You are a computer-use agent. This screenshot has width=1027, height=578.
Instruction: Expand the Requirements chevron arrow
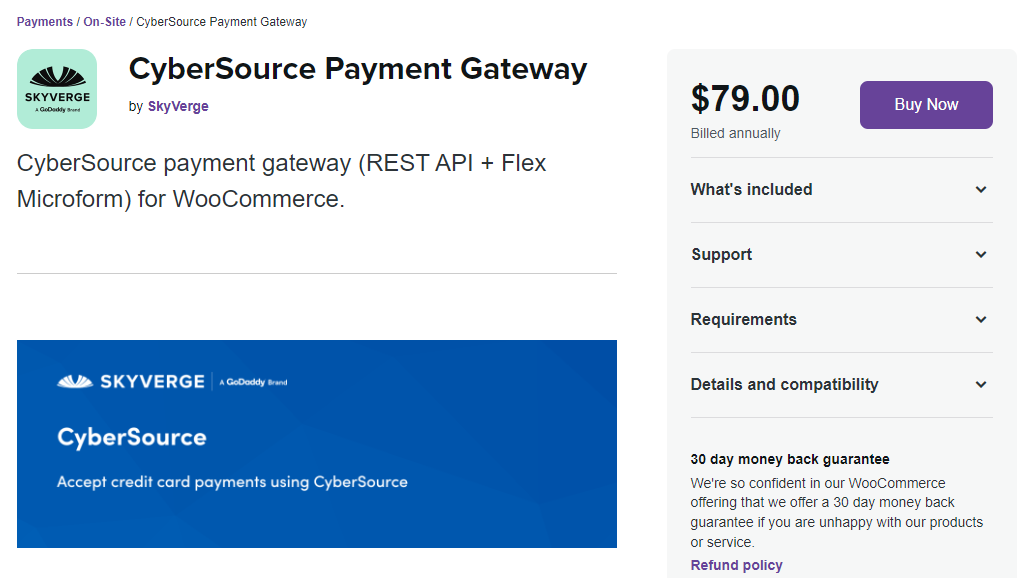pyautogui.click(x=981, y=320)
